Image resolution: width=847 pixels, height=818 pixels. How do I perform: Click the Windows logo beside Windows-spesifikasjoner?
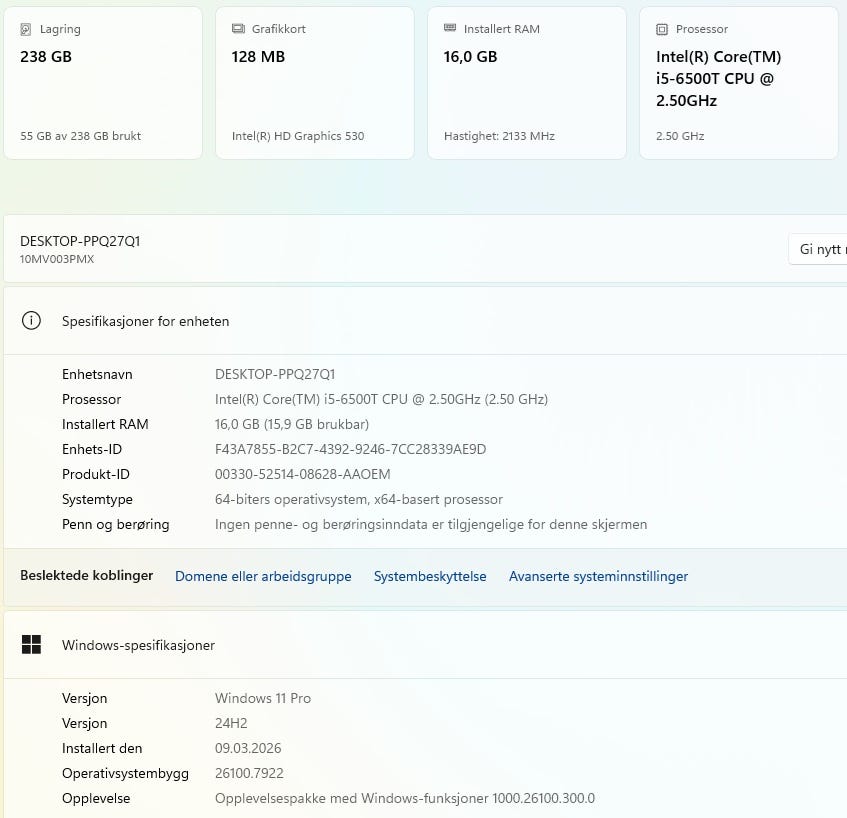[32, 645]
